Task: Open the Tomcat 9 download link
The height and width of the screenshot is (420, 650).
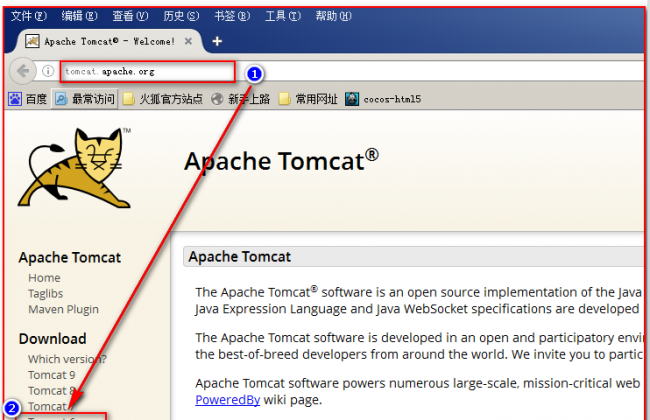Action: 52,375
